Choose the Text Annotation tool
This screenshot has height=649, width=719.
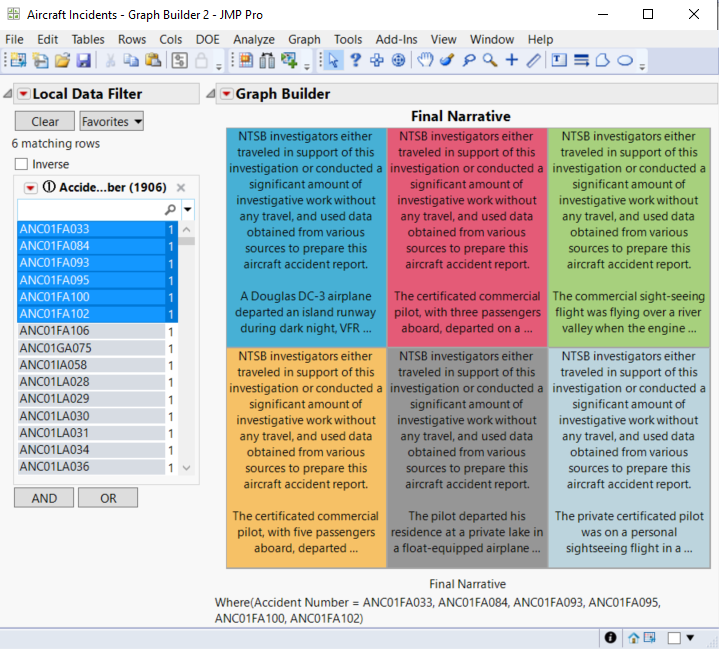click(558, 61)
